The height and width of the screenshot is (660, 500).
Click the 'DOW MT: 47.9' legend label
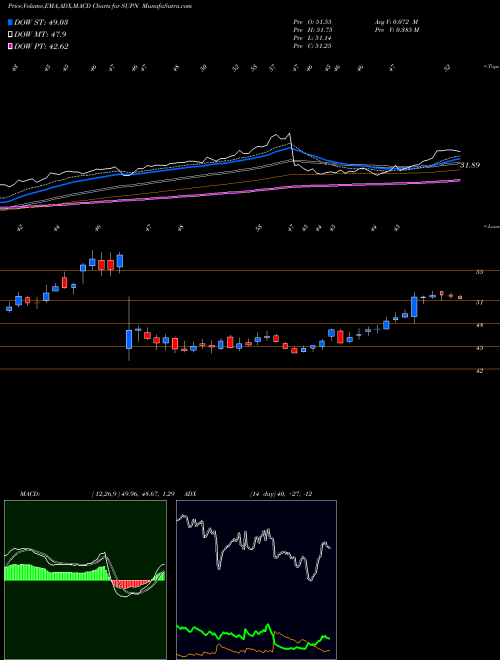click(40, 35)
